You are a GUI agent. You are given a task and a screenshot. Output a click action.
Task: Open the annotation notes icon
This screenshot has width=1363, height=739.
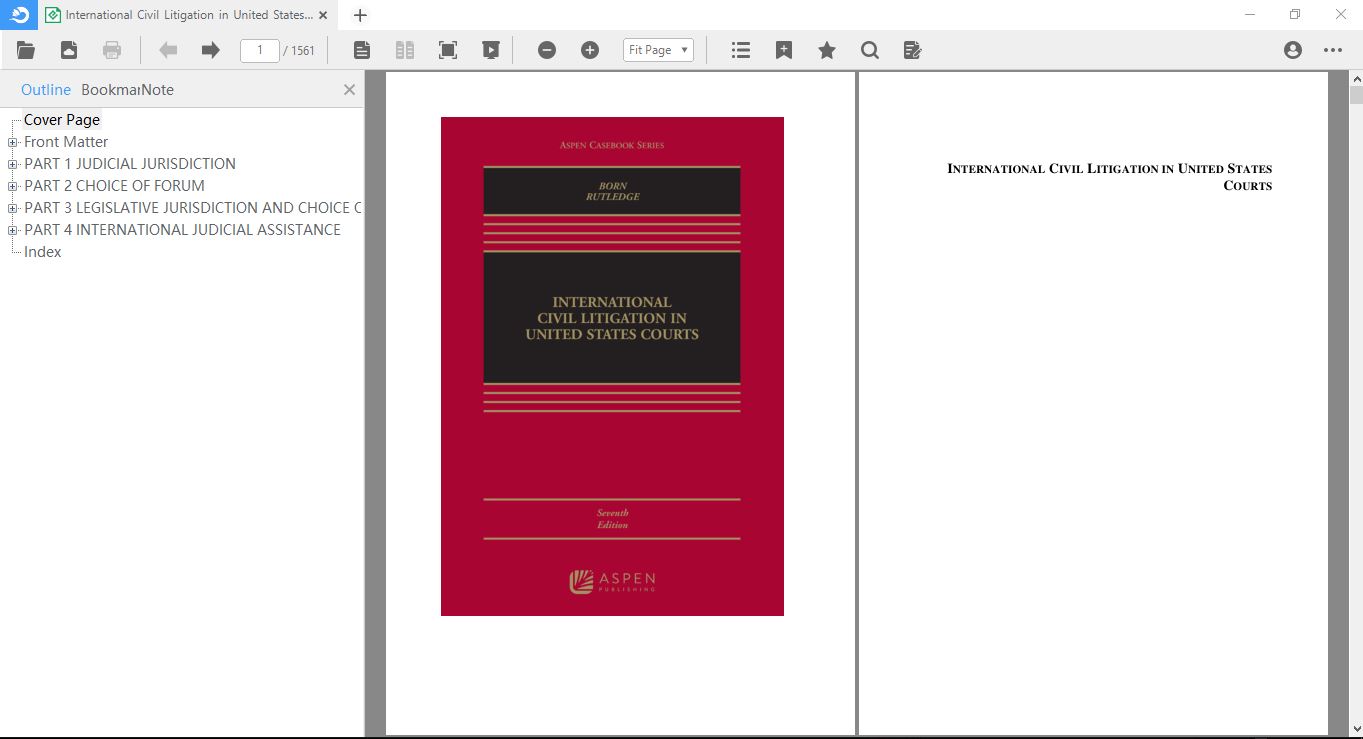click(912, 50)
